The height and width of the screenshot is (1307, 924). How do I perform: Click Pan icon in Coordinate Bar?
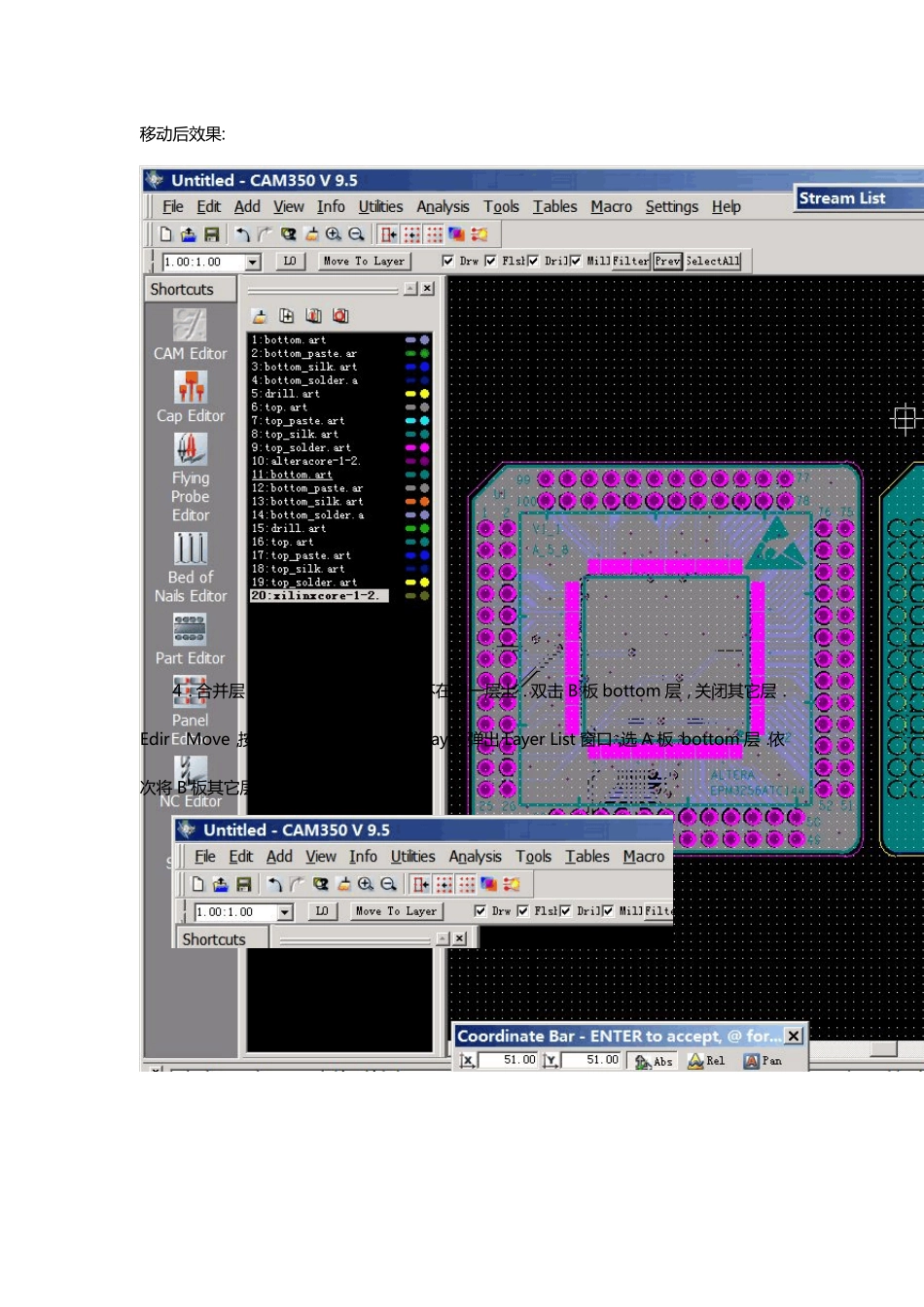(763, 1061)
